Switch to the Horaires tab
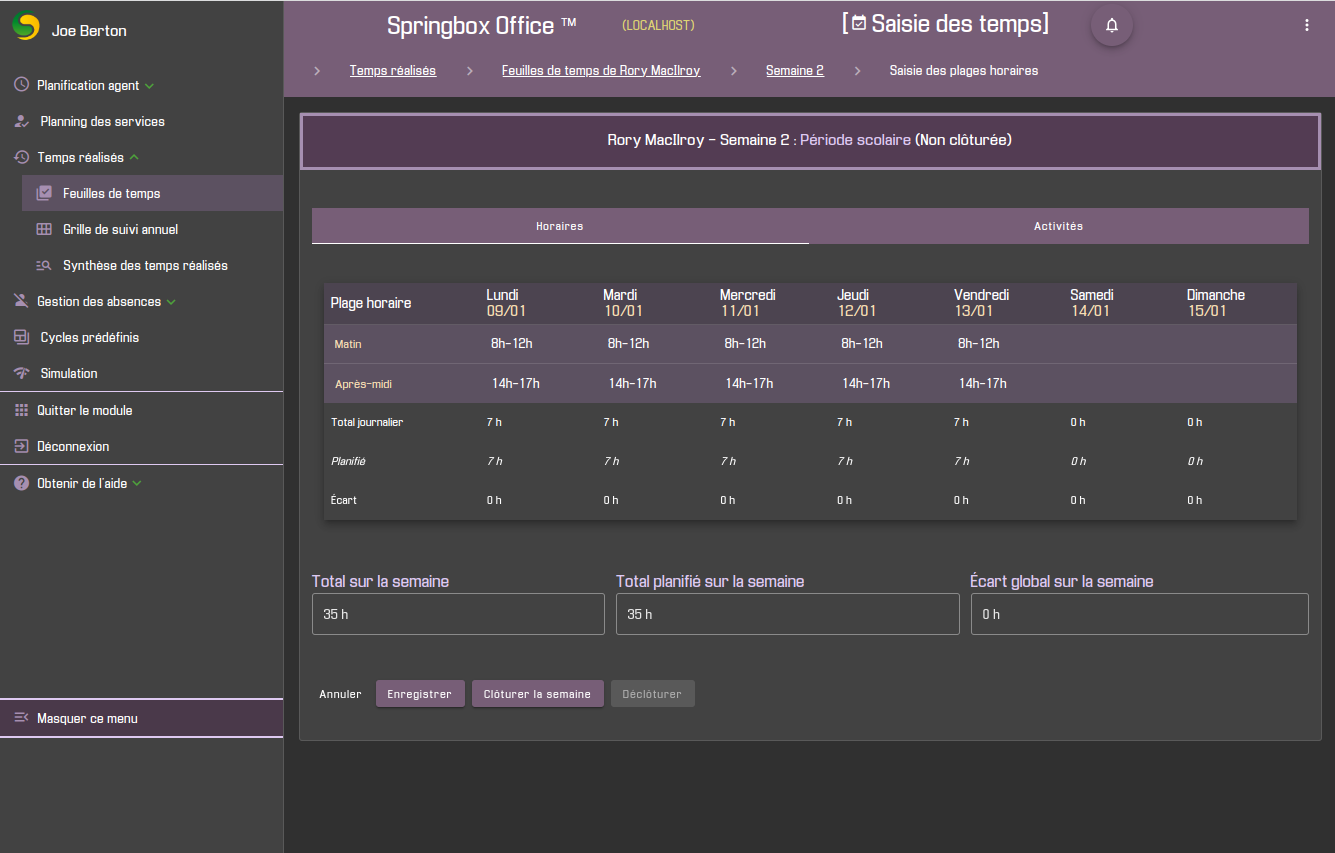 [560, 226]
